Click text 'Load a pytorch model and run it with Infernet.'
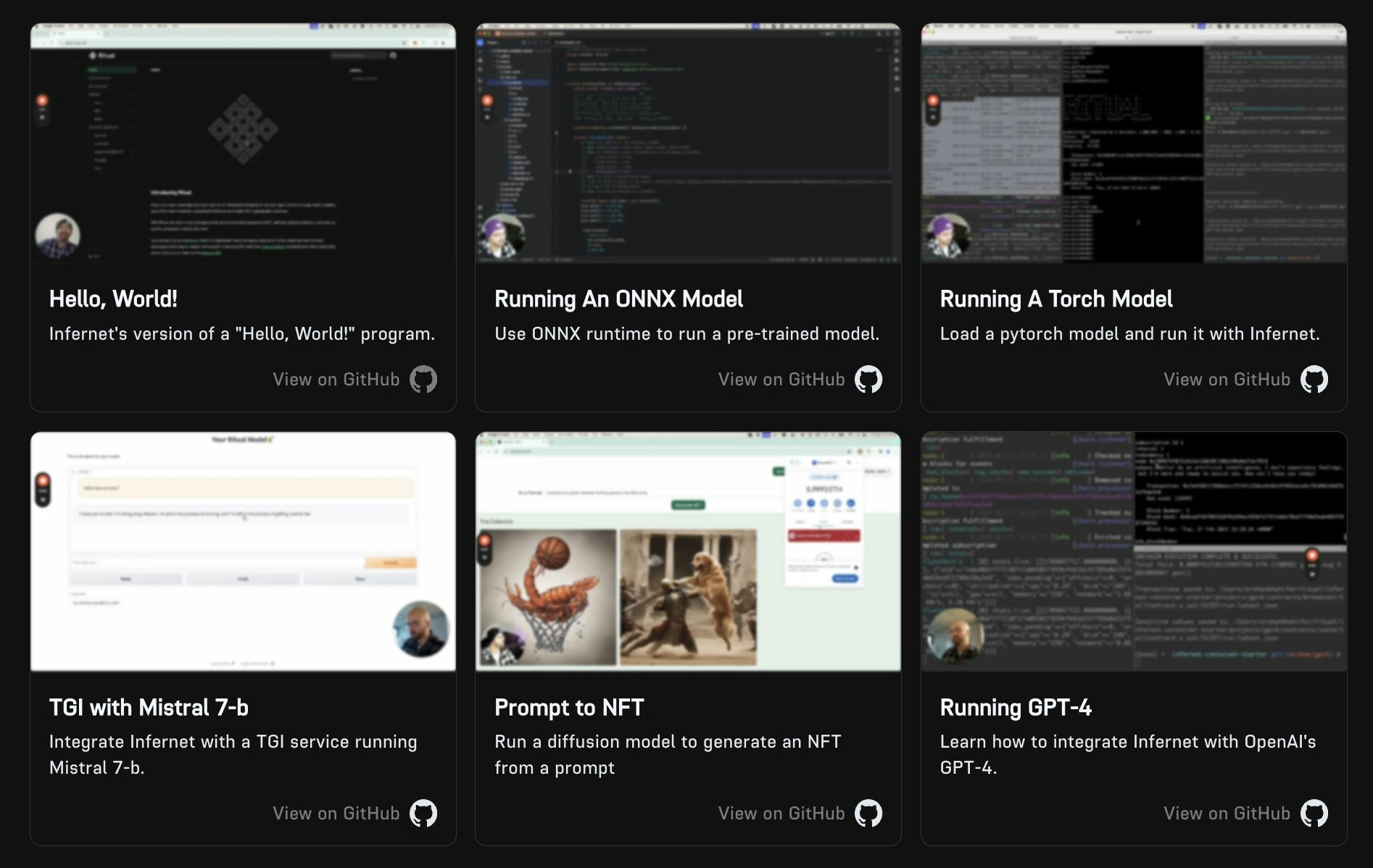 pyautogui.click(x=1129, y=333)
